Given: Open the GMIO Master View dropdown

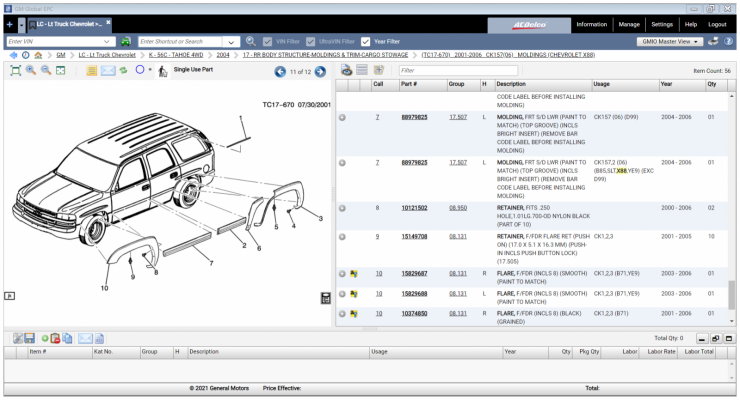Looking at the screenshot, I should [670, 42].
